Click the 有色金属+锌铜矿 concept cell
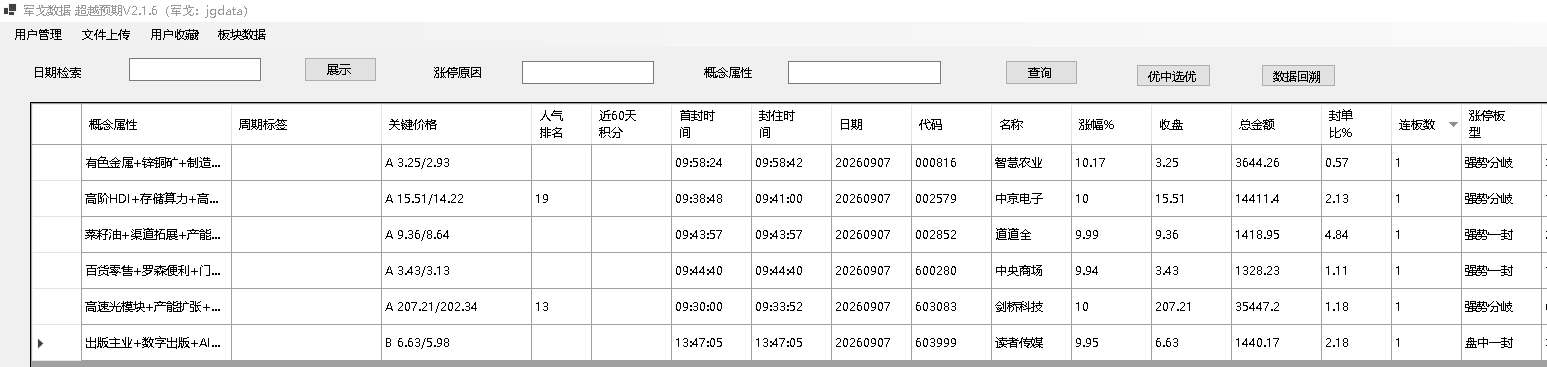Image resolution: width=1547 pixels, height=367 pixels. click(156, 162)
